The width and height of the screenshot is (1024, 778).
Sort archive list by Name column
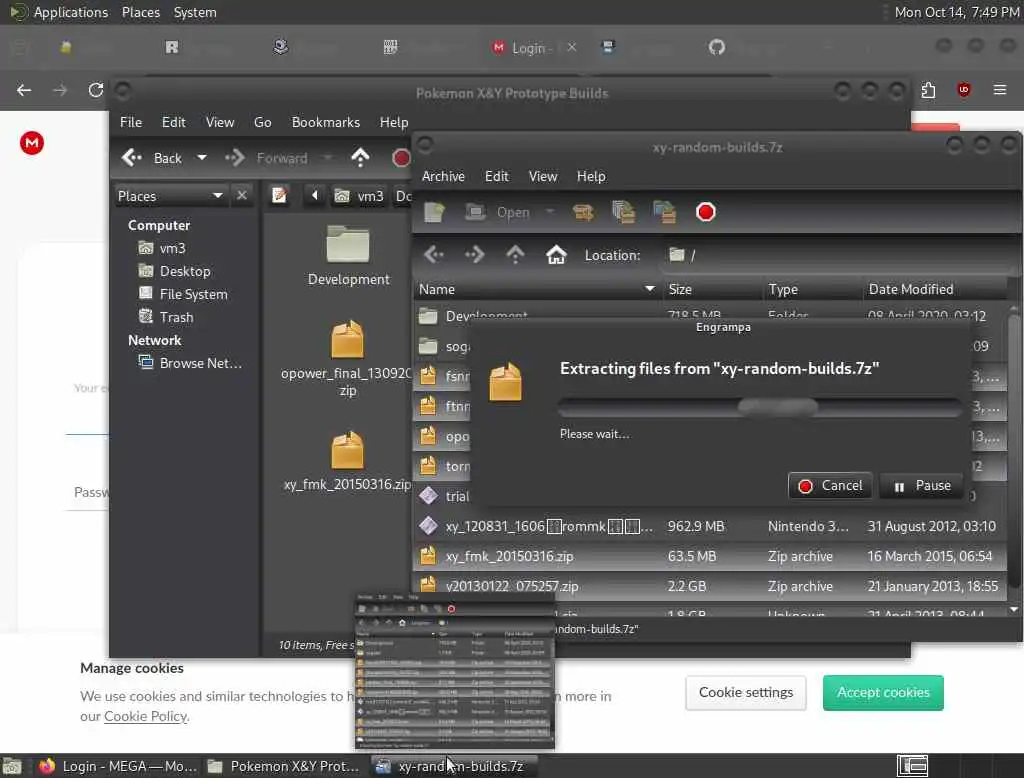[537, 289]
